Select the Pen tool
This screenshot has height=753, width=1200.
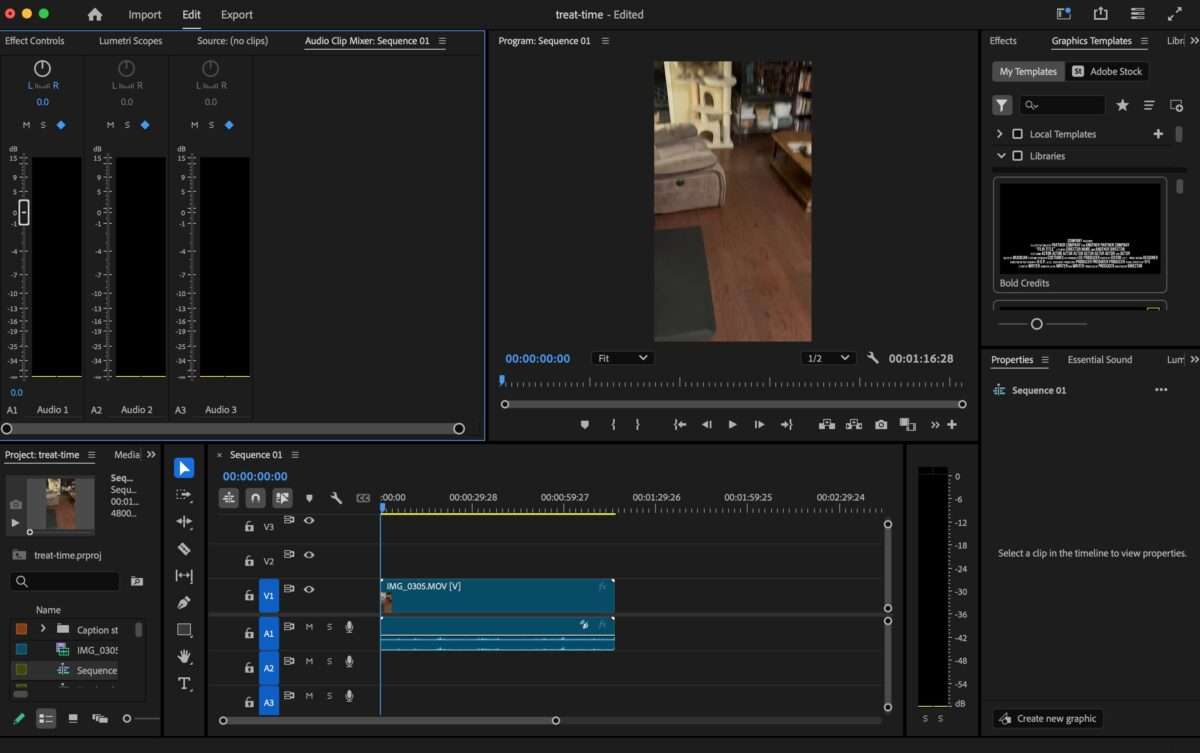(x=184, y=603)
